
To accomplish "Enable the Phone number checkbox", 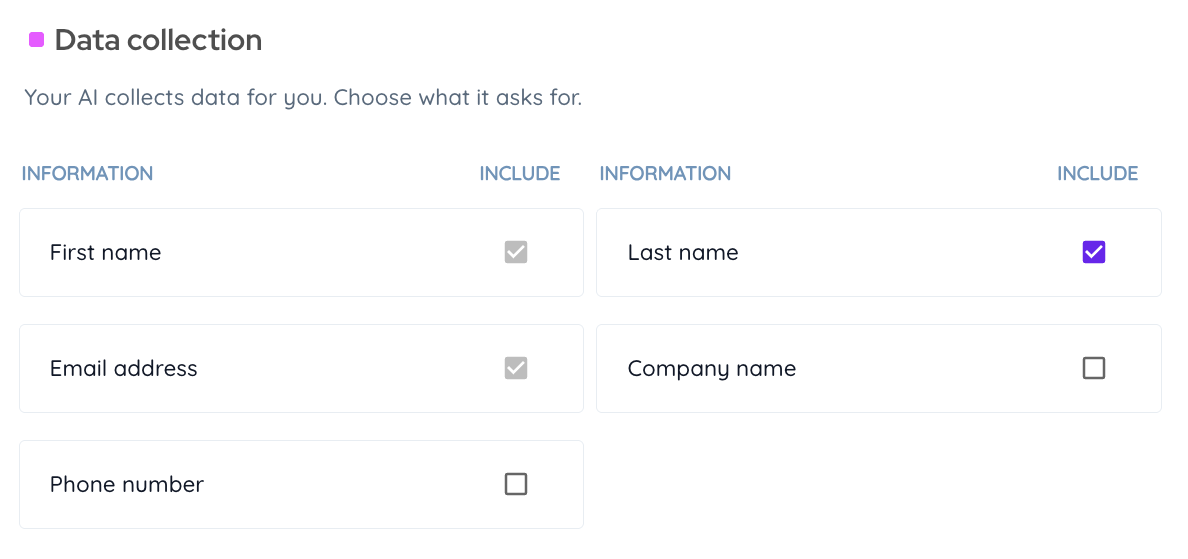I will 516,484.
